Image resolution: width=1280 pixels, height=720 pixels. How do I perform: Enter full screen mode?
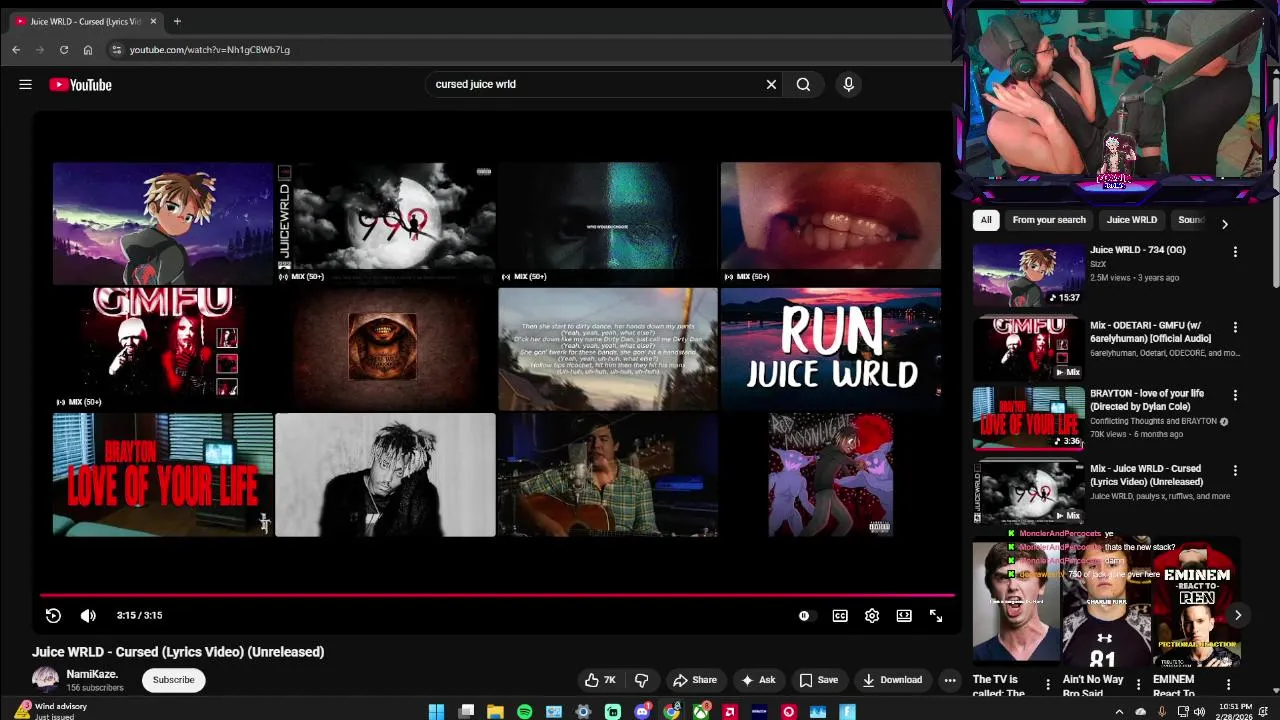[936, 616]
